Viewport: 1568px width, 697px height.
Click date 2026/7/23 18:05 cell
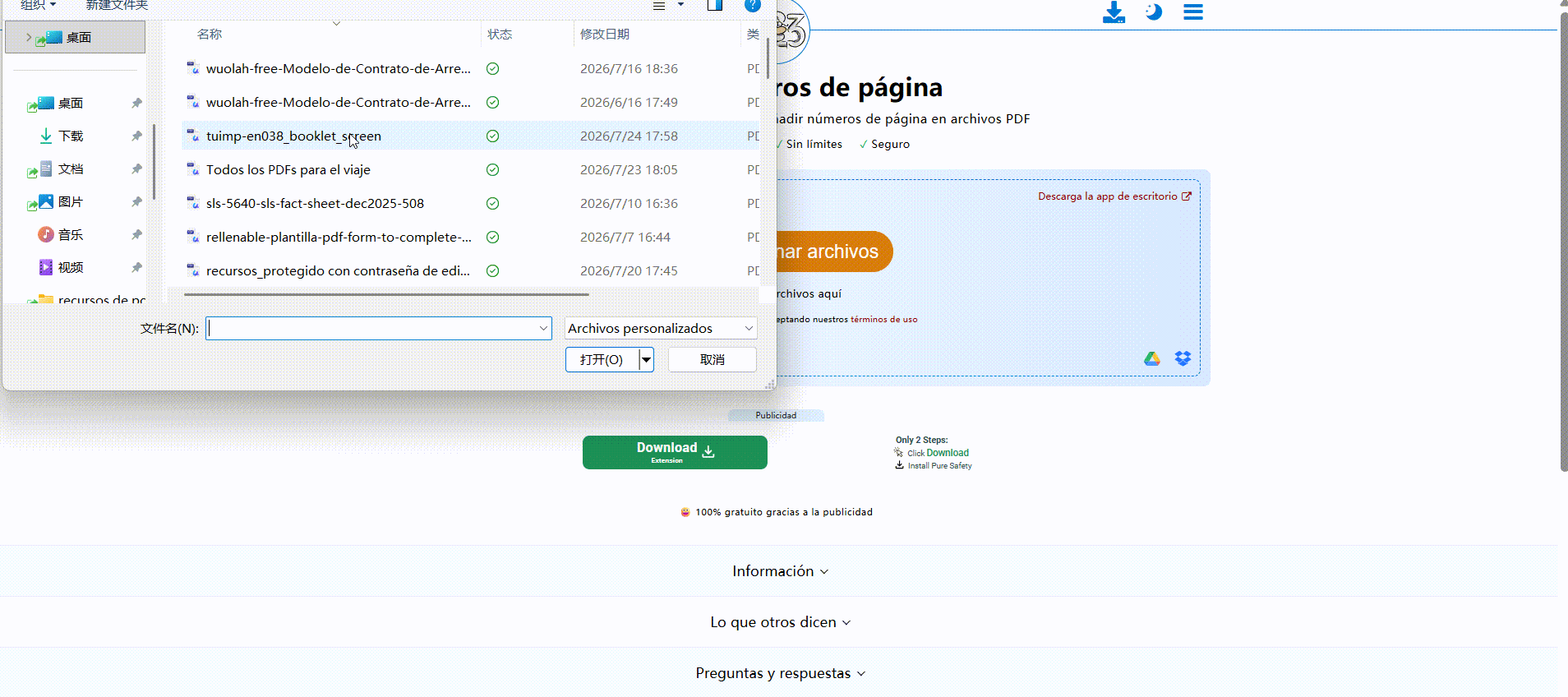[629, 169]
